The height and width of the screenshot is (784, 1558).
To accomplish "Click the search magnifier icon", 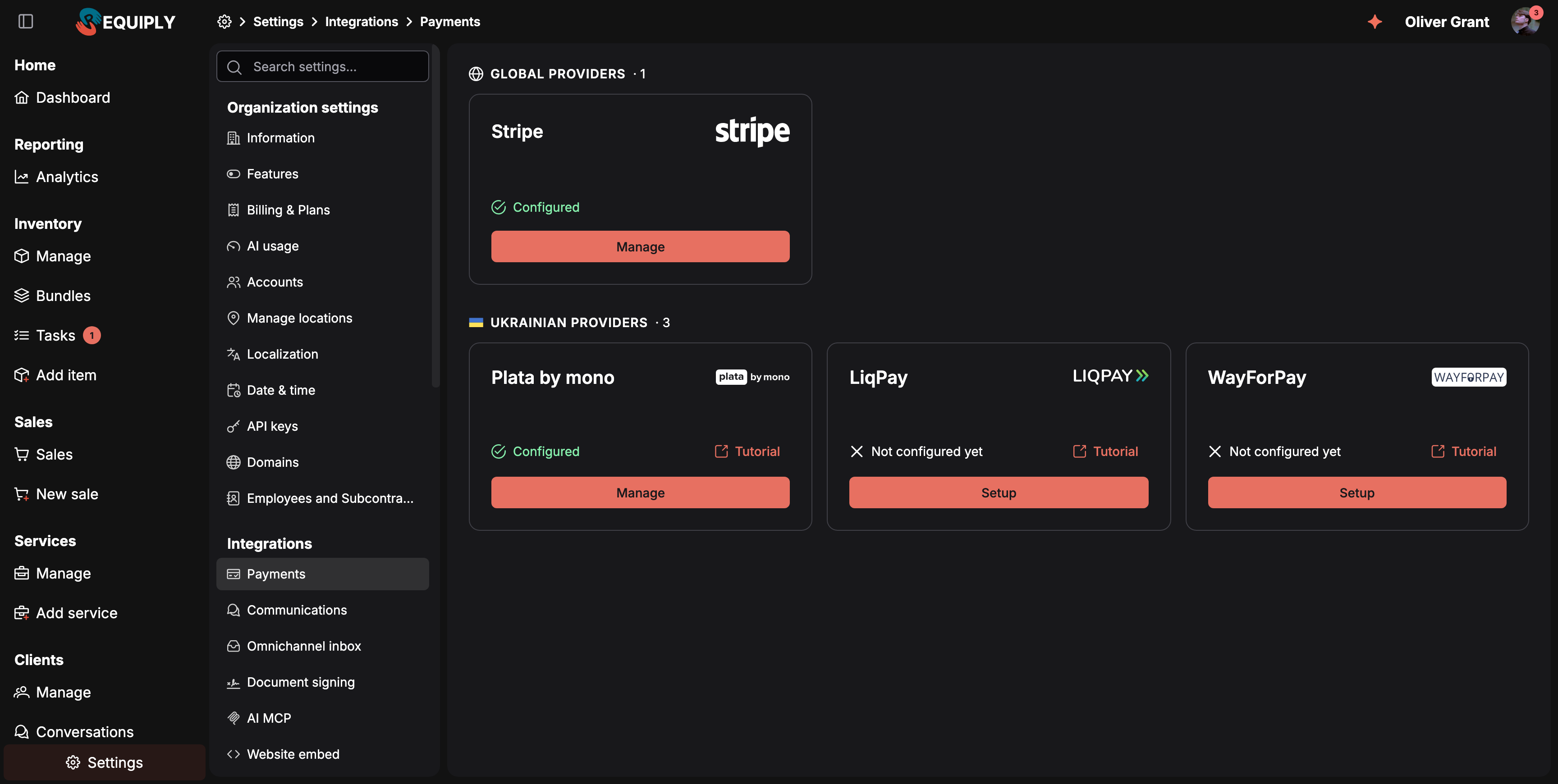I will click(234, 67).
